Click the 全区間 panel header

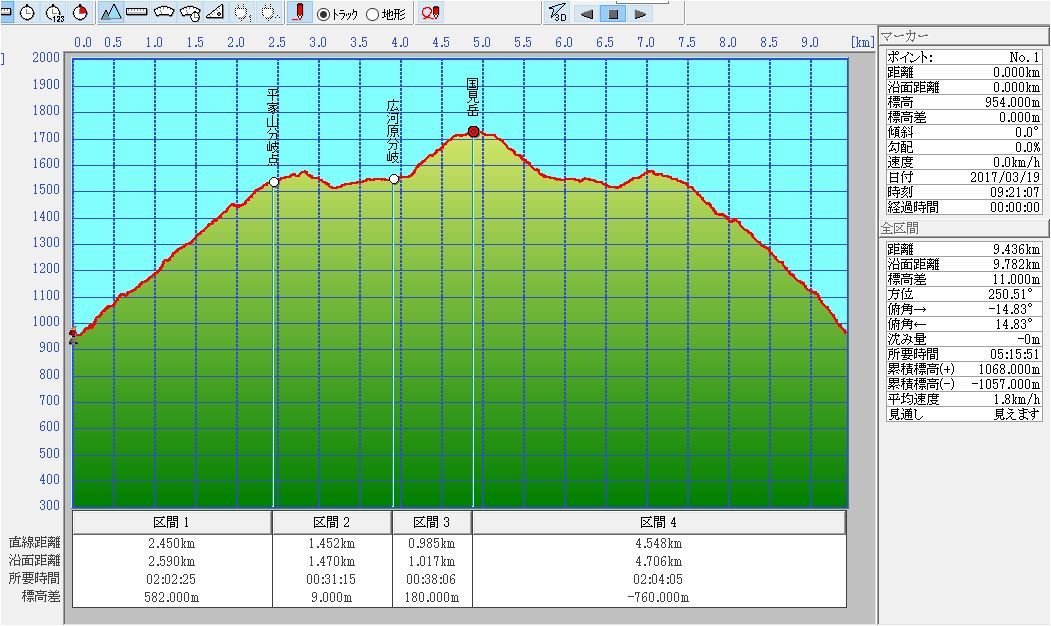click(x=964, y=229)
